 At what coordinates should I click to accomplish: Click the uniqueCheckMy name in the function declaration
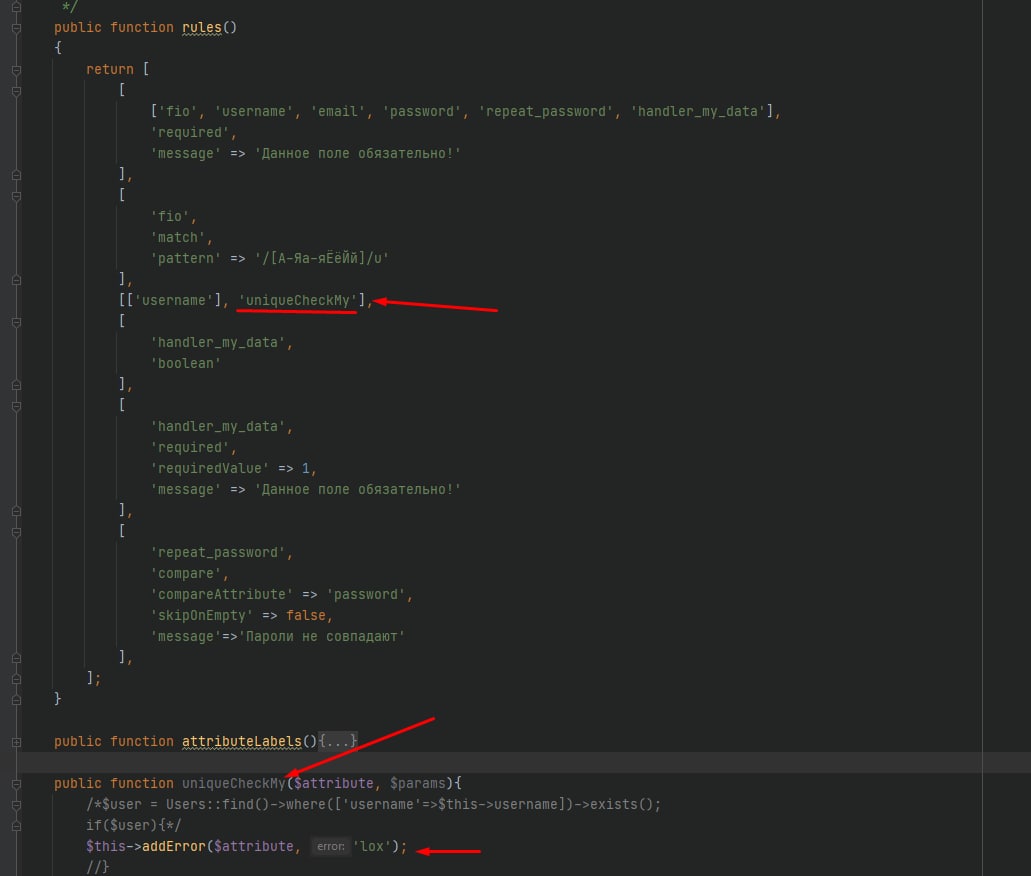[x=233, y=783]
